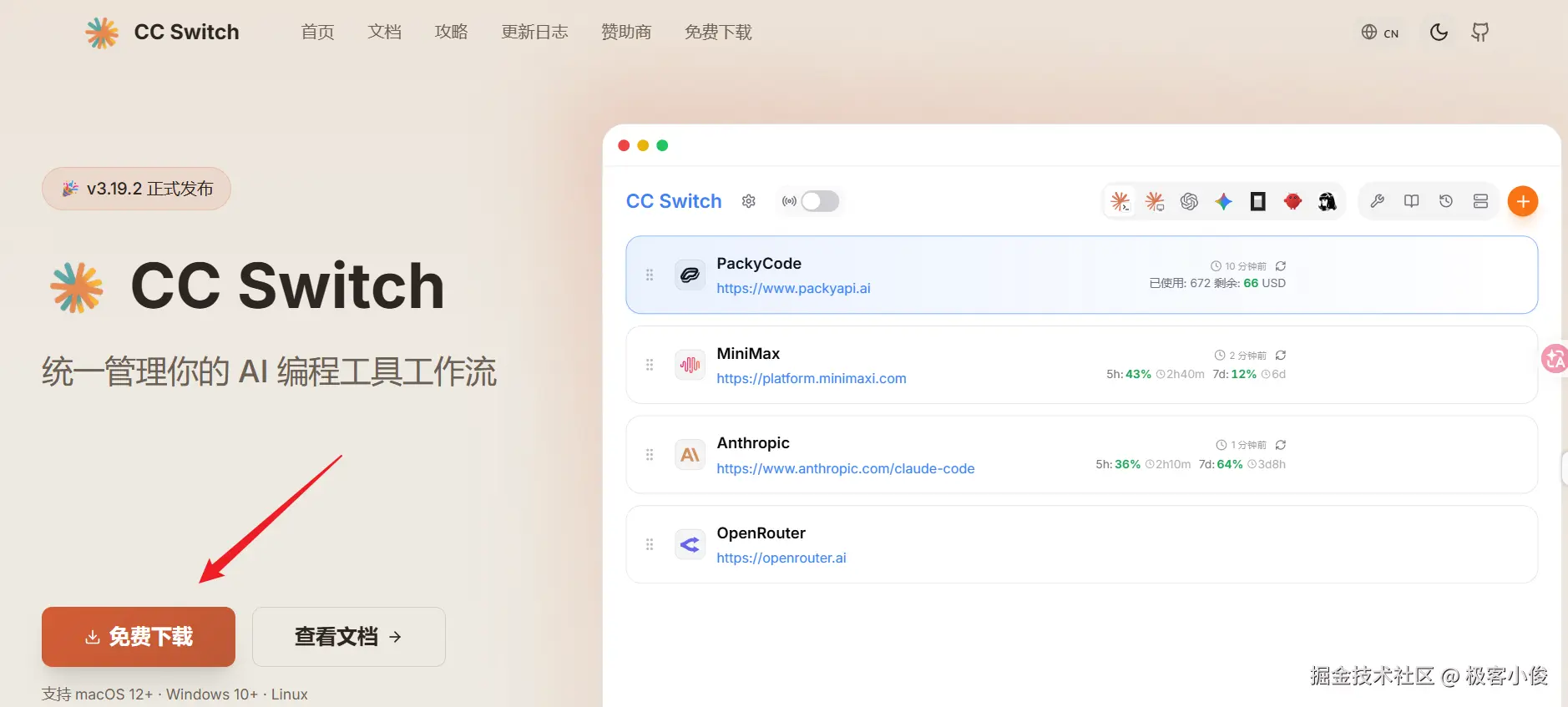Viewport: 1568px width, 707px height.
Task: Open the server stack icon
Action: [x=1480, y=201]
